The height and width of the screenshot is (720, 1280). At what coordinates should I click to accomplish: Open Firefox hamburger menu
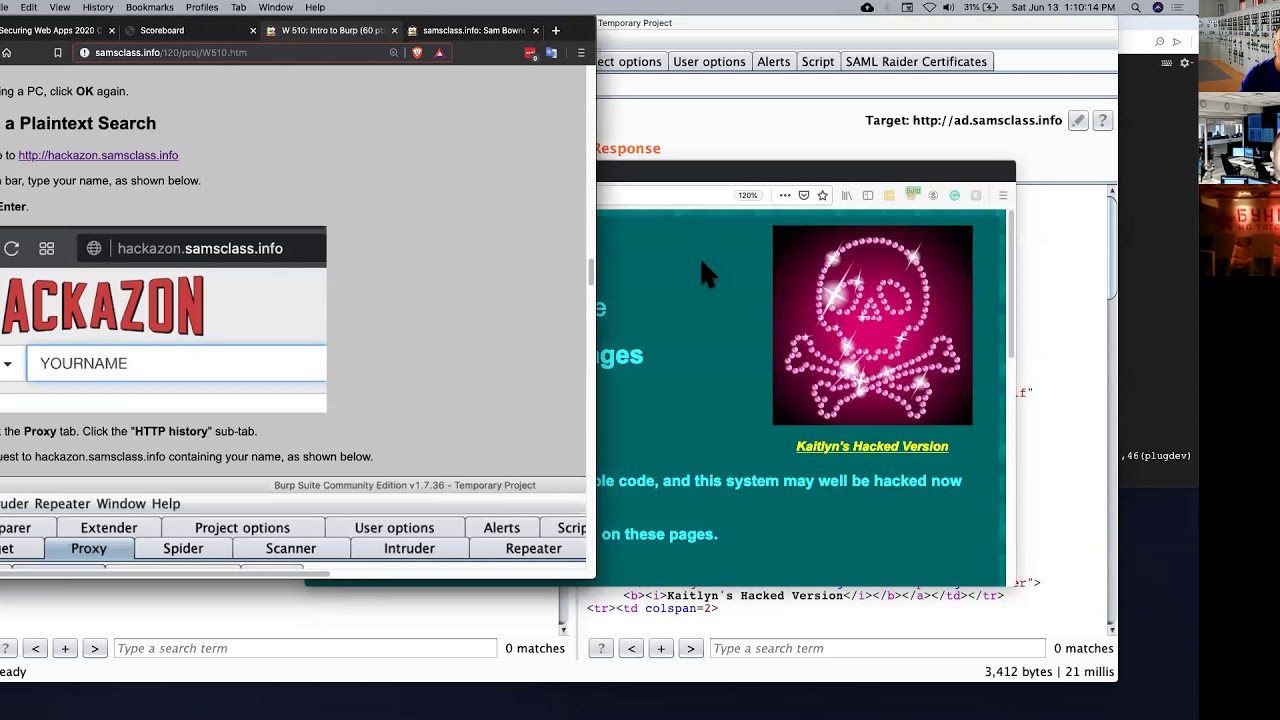click(x=1003, y=196)
